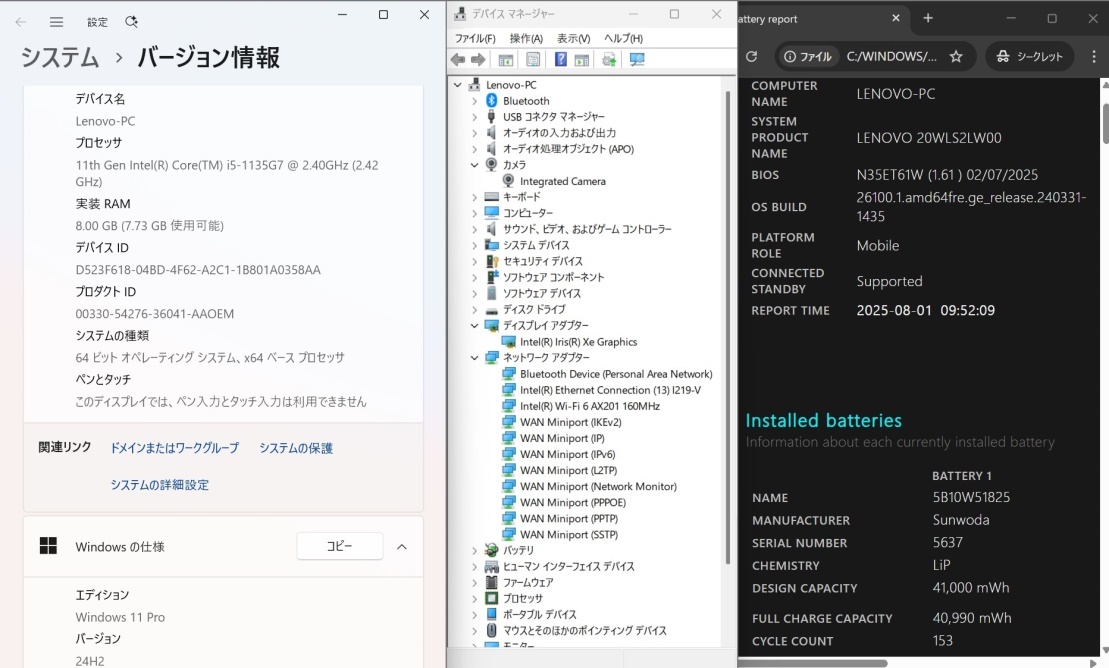
Task: Click the Device Manager vertical scrollbar
Action: click(727, 326)
